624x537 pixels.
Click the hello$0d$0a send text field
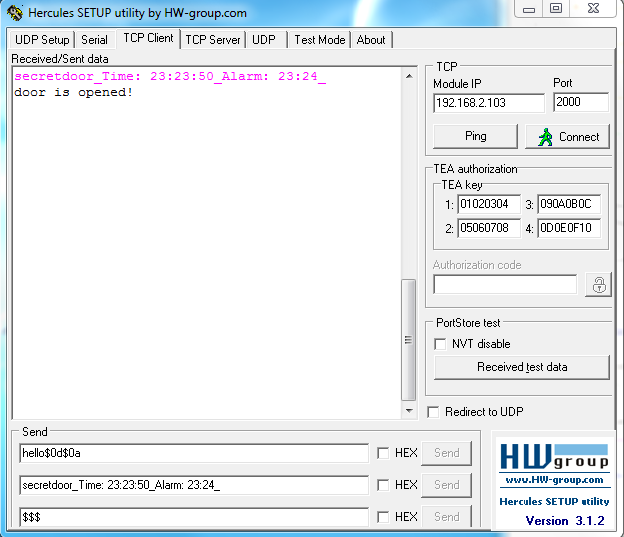pos(194,453)
